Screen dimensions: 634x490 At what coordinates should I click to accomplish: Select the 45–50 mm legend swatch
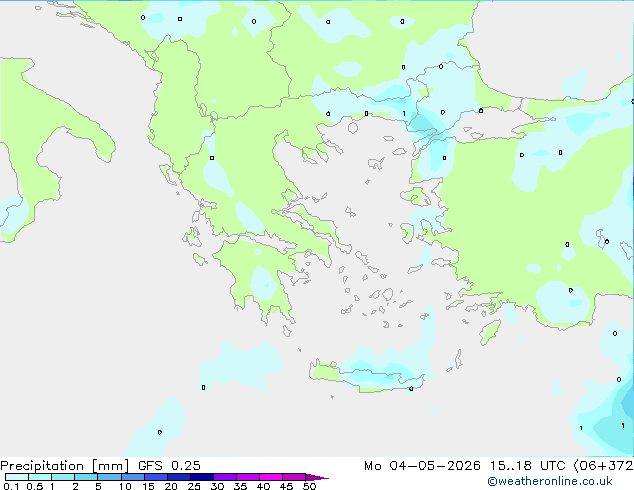click(294, 477)
